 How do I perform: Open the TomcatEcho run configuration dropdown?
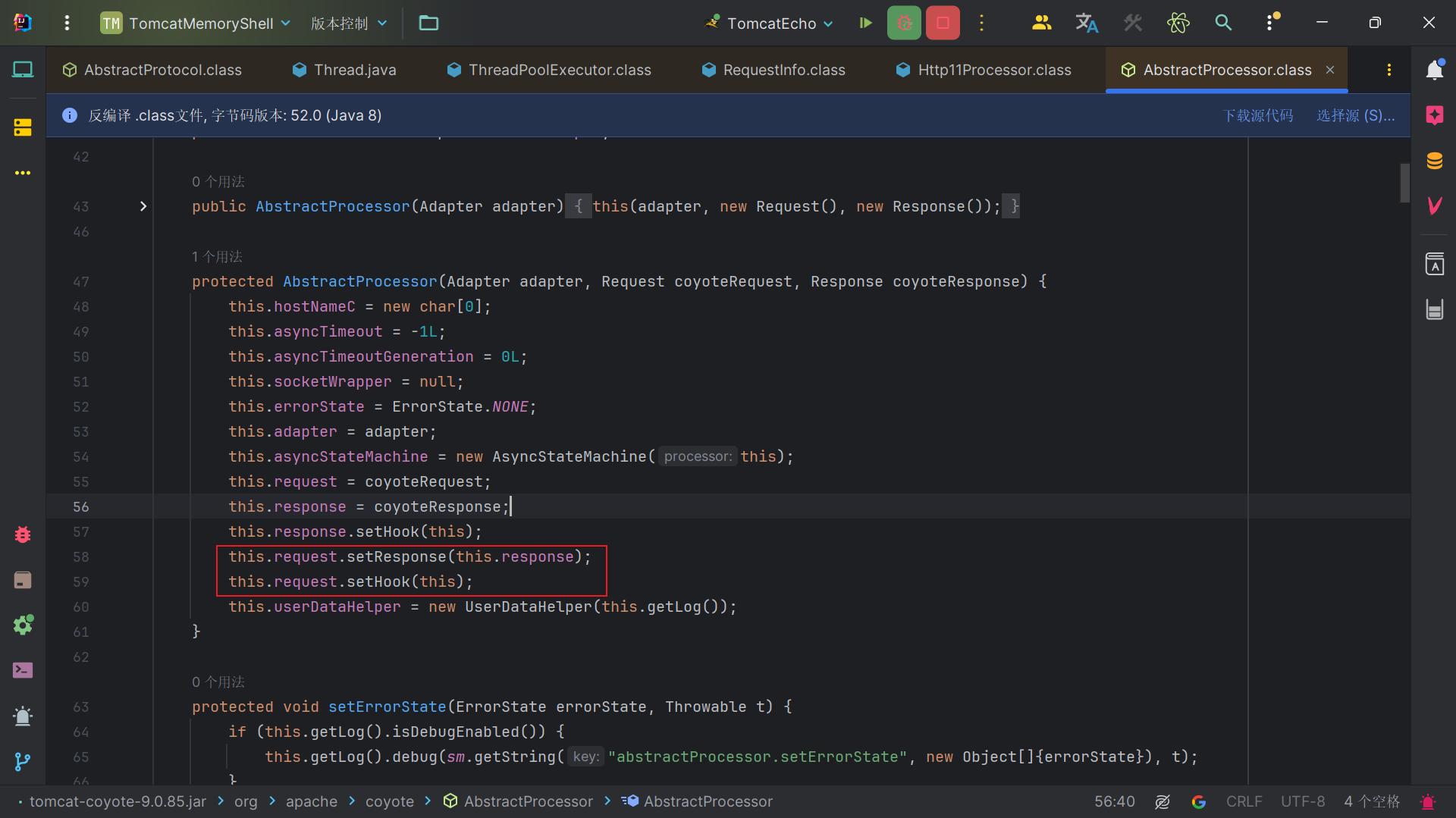tap(769, 23)
